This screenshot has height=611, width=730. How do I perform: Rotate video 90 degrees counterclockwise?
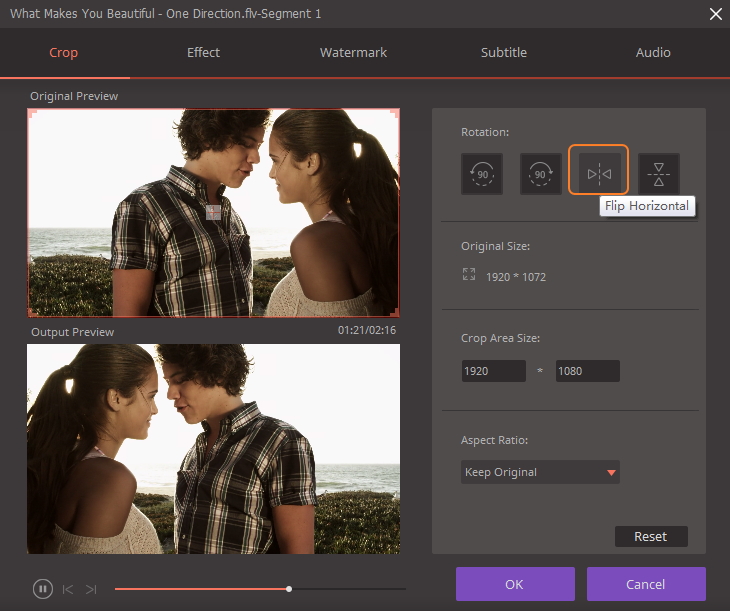[x=482, y=174]
